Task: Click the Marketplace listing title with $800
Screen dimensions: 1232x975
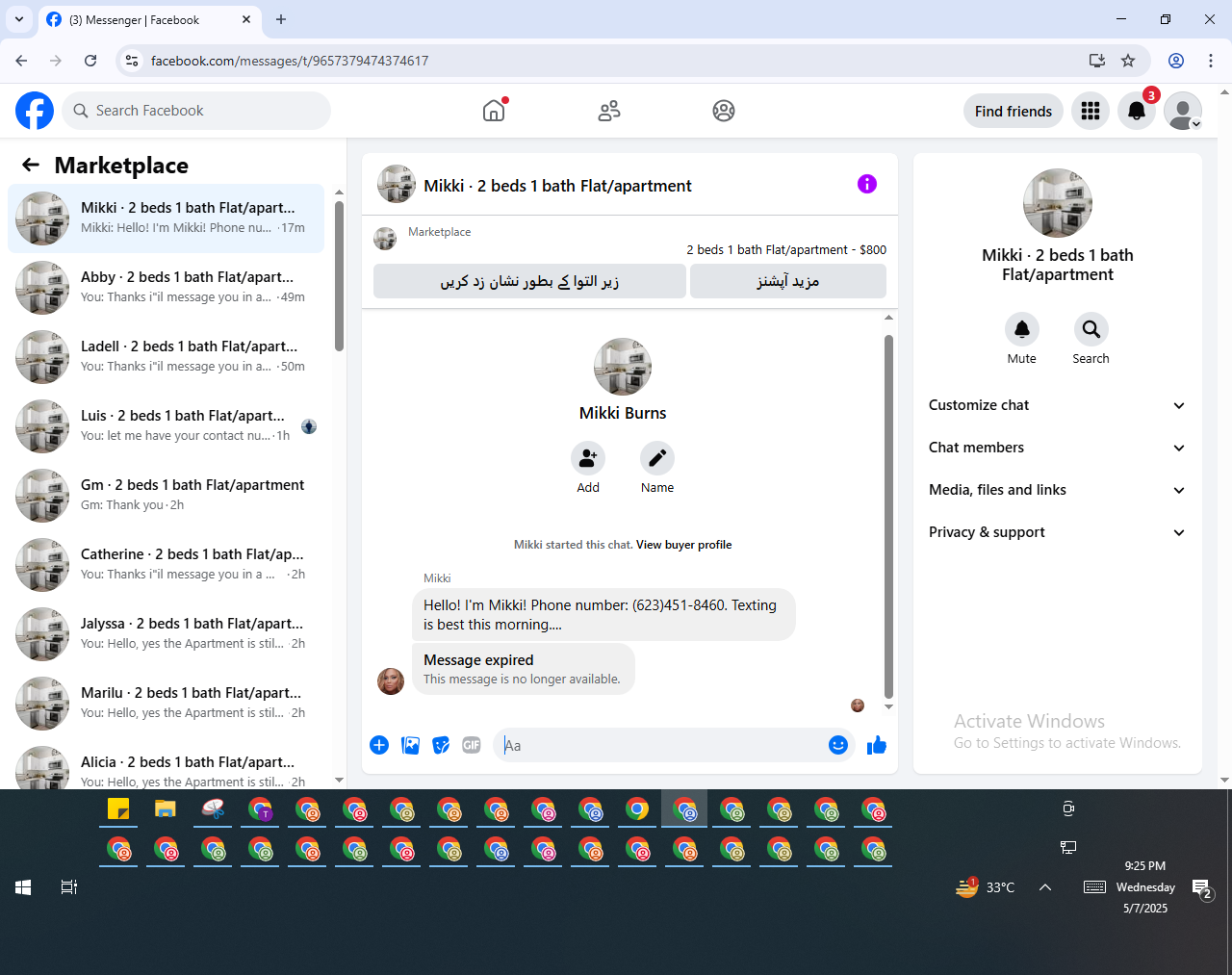Action: click(786, 249)
